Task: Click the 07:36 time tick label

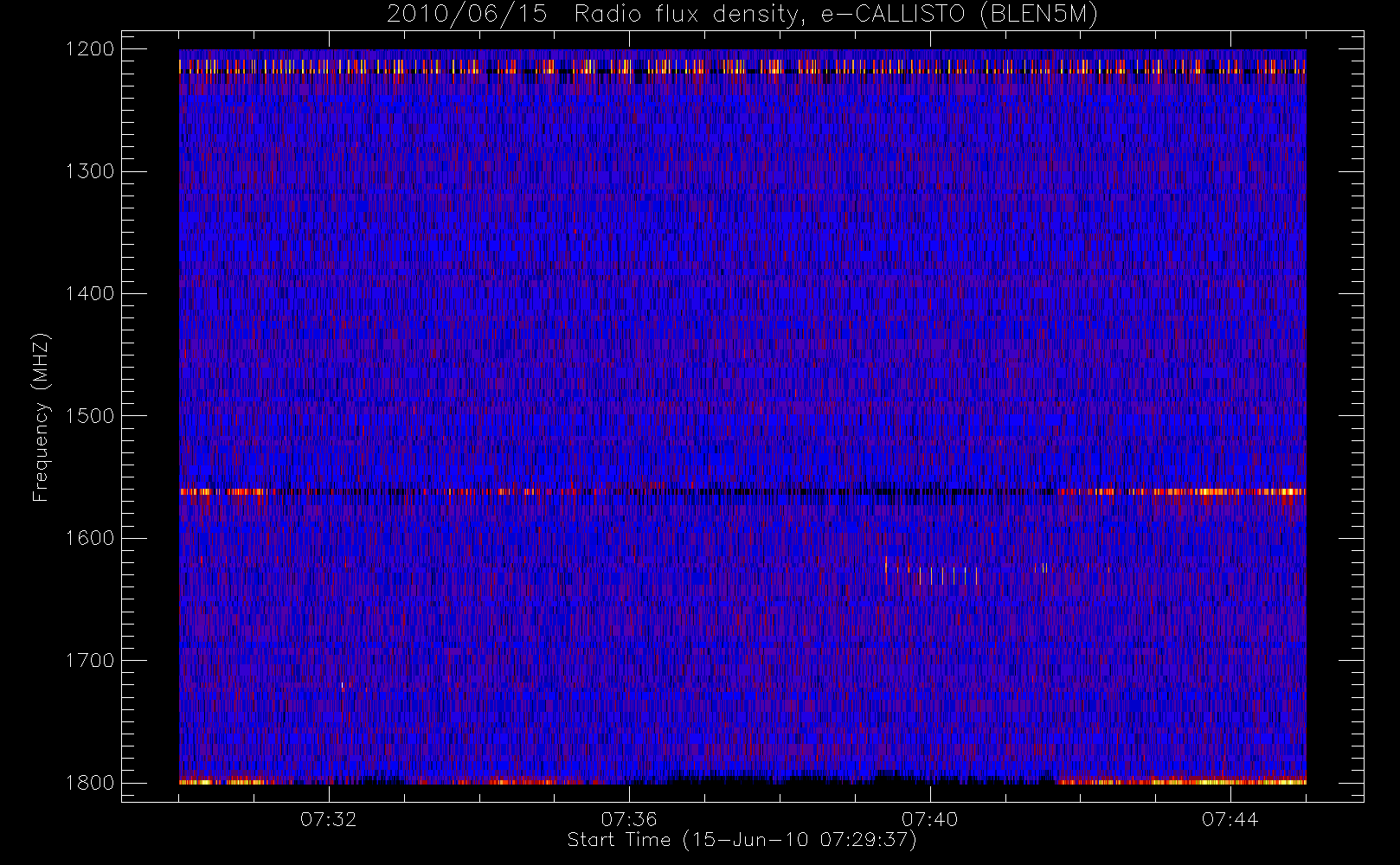Action: 629,819
